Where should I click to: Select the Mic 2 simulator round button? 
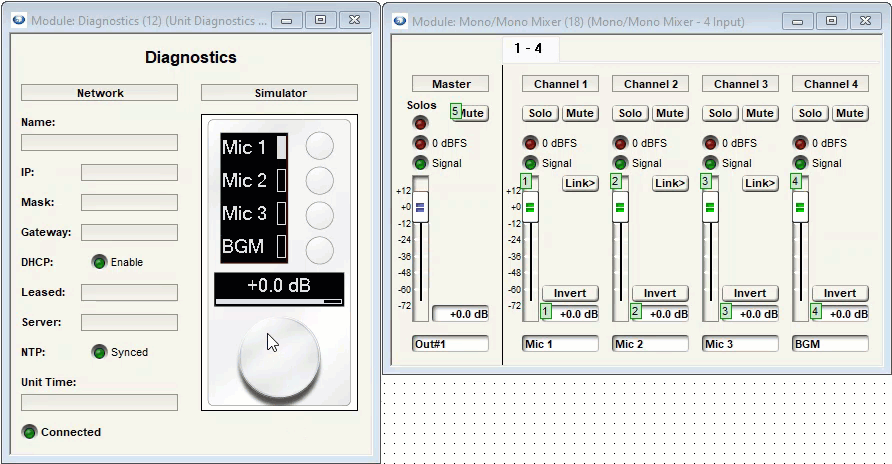pos(320,181)
